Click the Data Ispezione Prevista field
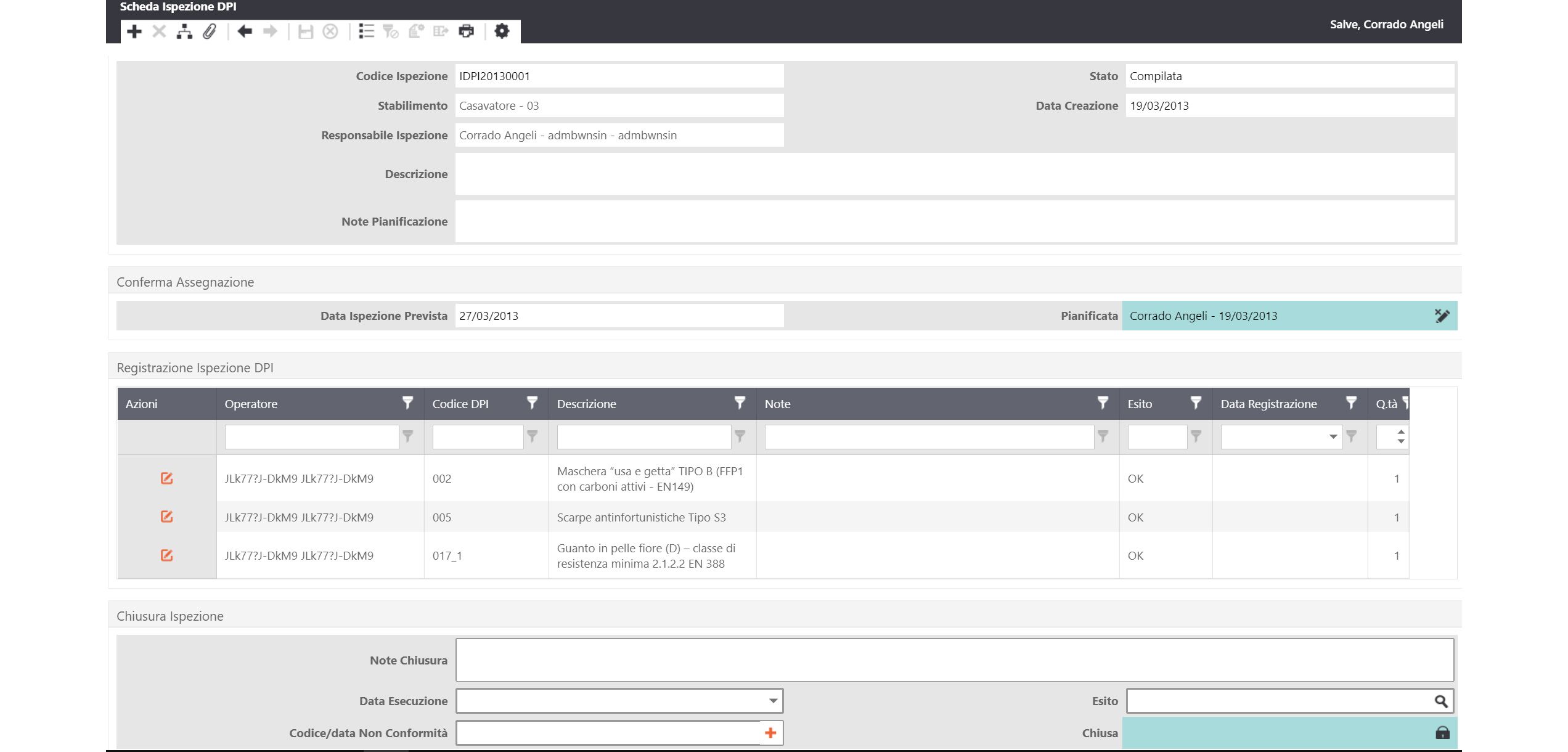Screen dimensions: 1568x752 (619, 316)
